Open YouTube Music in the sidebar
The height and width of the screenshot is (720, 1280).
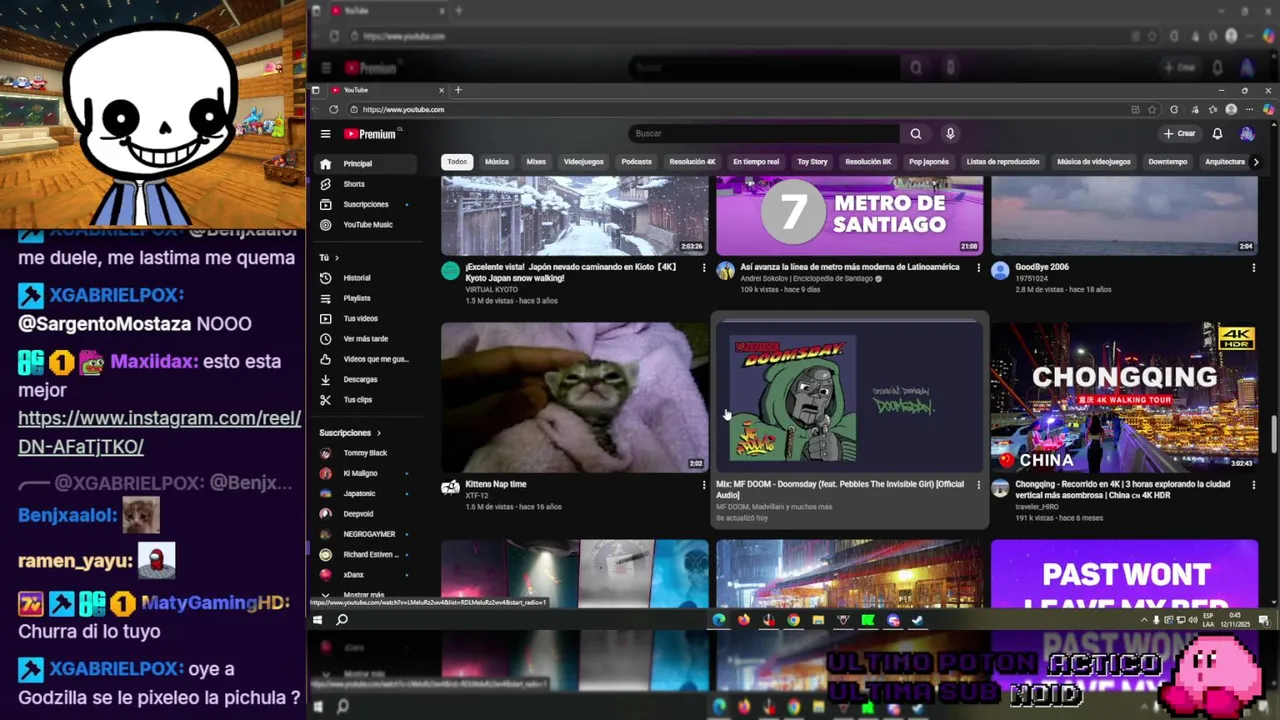tap(367, 225)
